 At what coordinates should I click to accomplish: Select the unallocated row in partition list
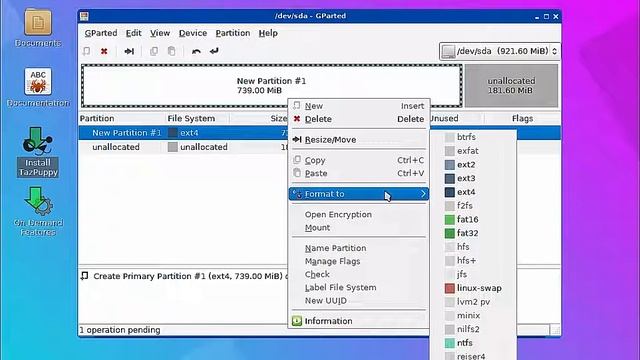[183, 147]
